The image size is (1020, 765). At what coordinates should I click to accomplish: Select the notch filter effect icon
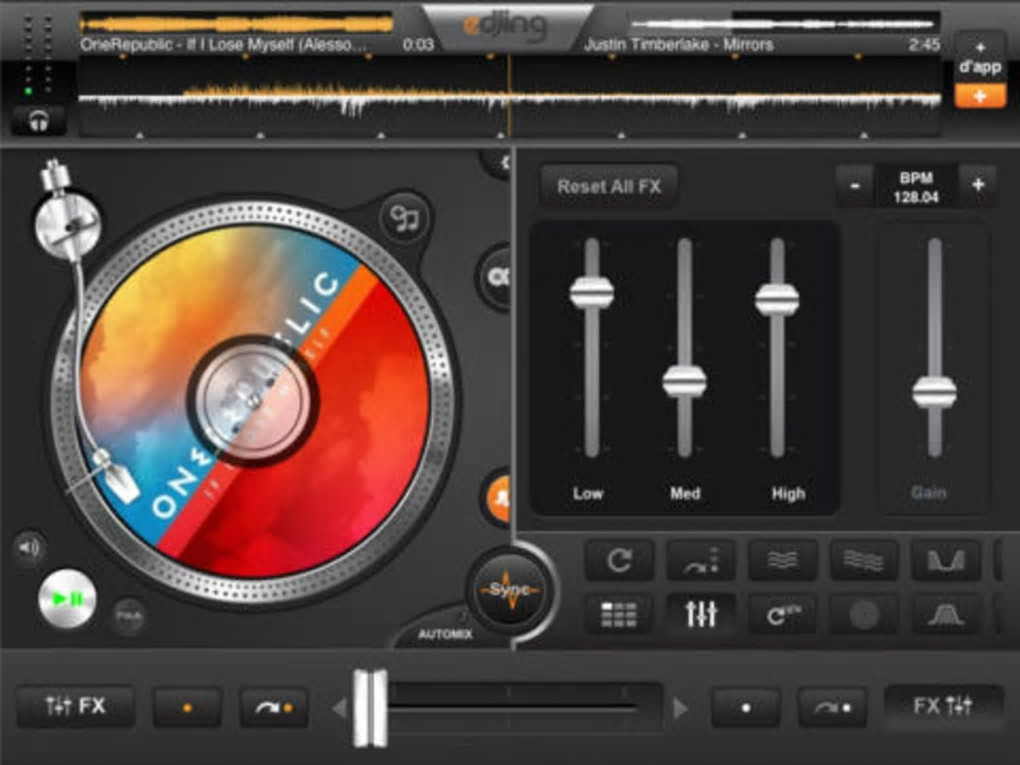(946, 560)
